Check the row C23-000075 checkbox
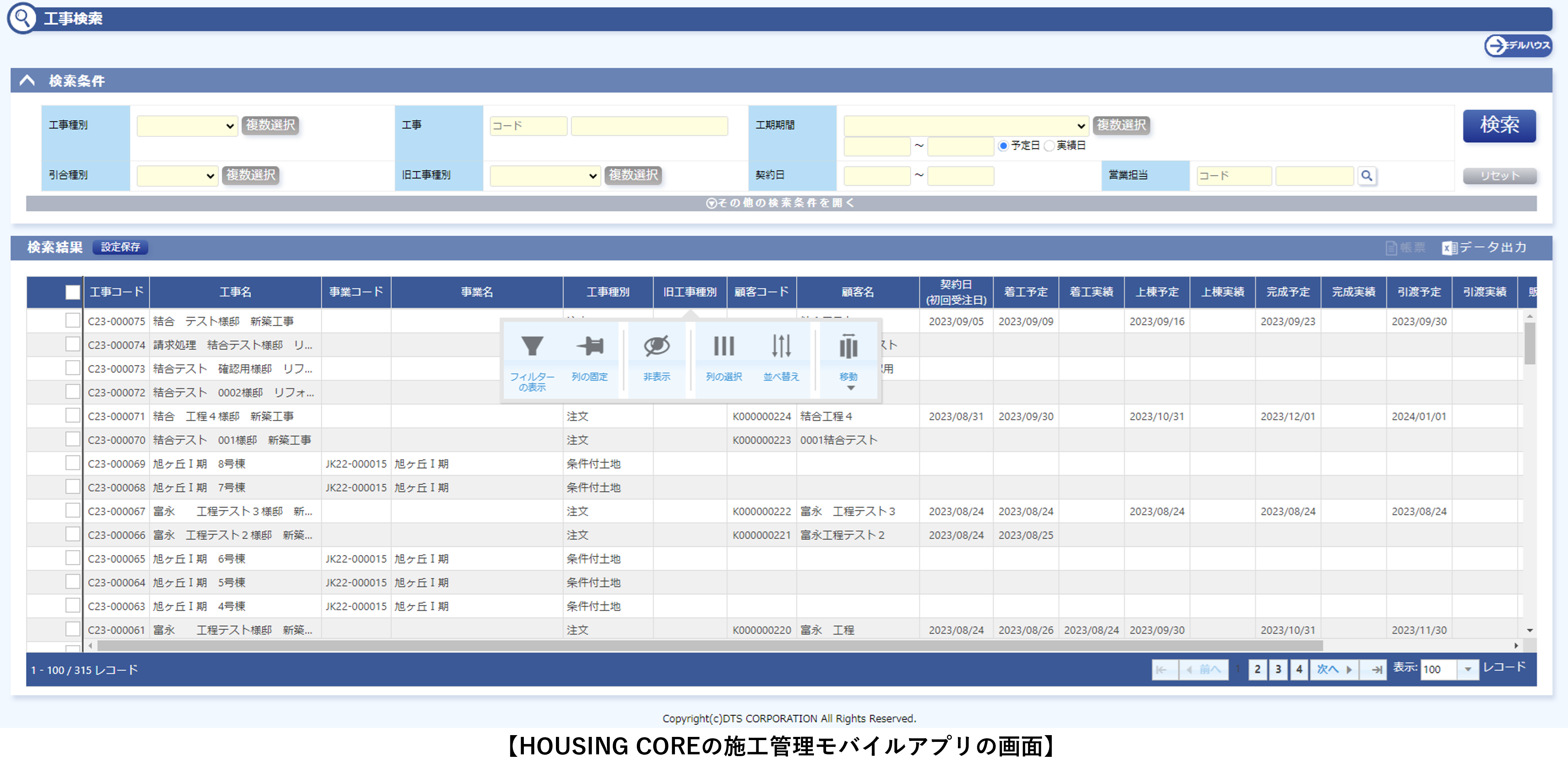Screen dimensions: 1568x775 point(72,321)
